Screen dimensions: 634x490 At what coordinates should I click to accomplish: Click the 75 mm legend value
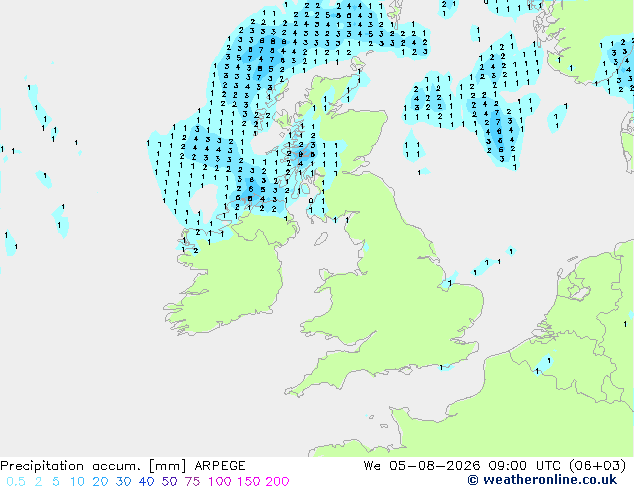click(x=192, y=482)
